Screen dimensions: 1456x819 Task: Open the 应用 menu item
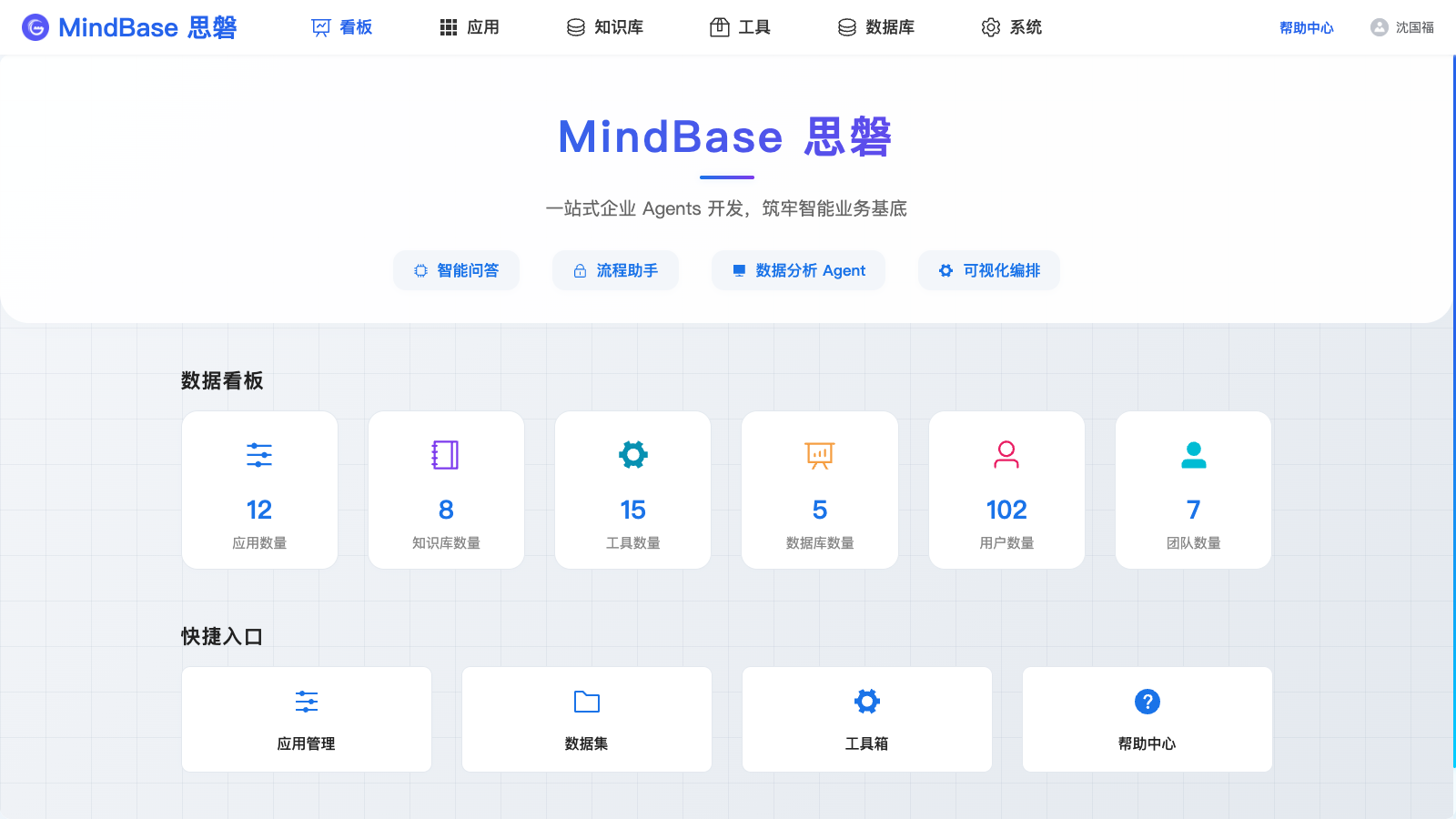(470, 27)
